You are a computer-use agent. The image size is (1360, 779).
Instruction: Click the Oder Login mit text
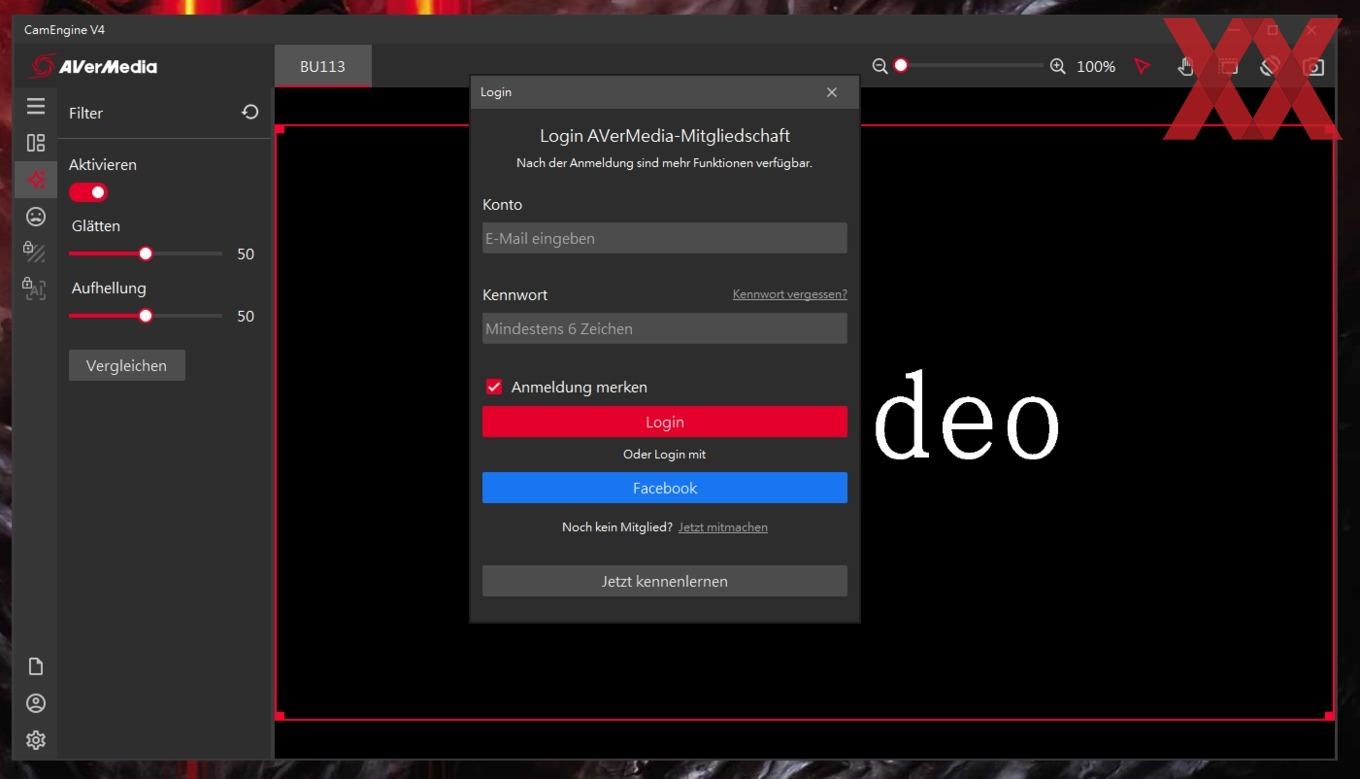click(664, 454)
